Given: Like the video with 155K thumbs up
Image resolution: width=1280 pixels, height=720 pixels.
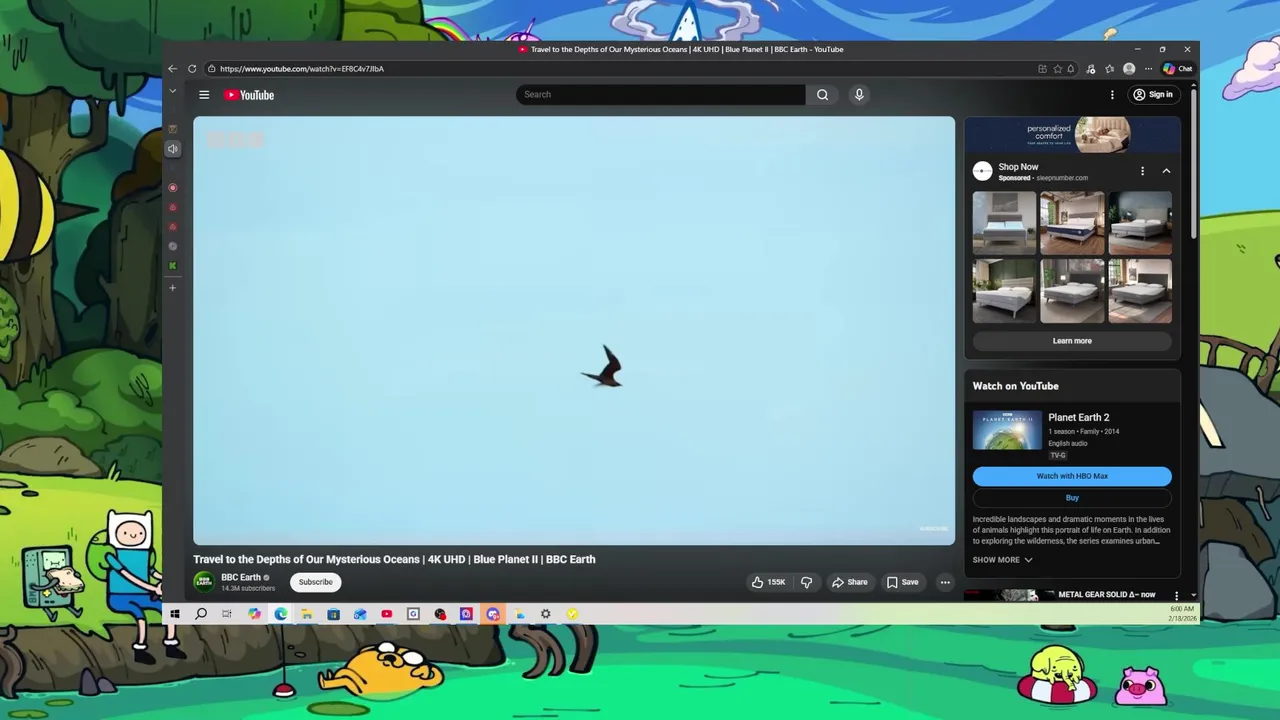Looking at the screenshot, I should pyautogui.click(x=768, y=582).
